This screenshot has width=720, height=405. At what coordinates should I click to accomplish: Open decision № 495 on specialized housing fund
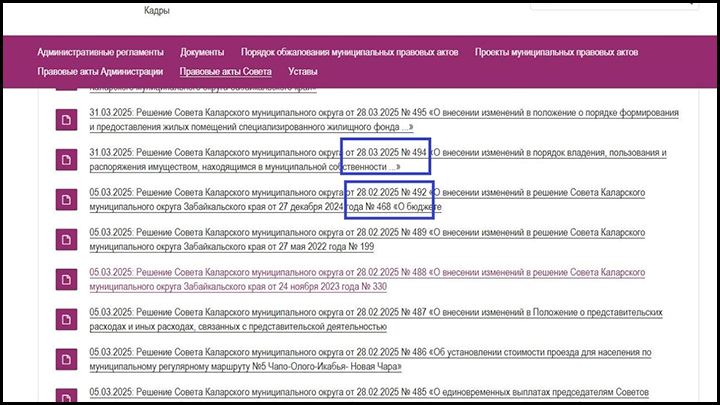384,119
